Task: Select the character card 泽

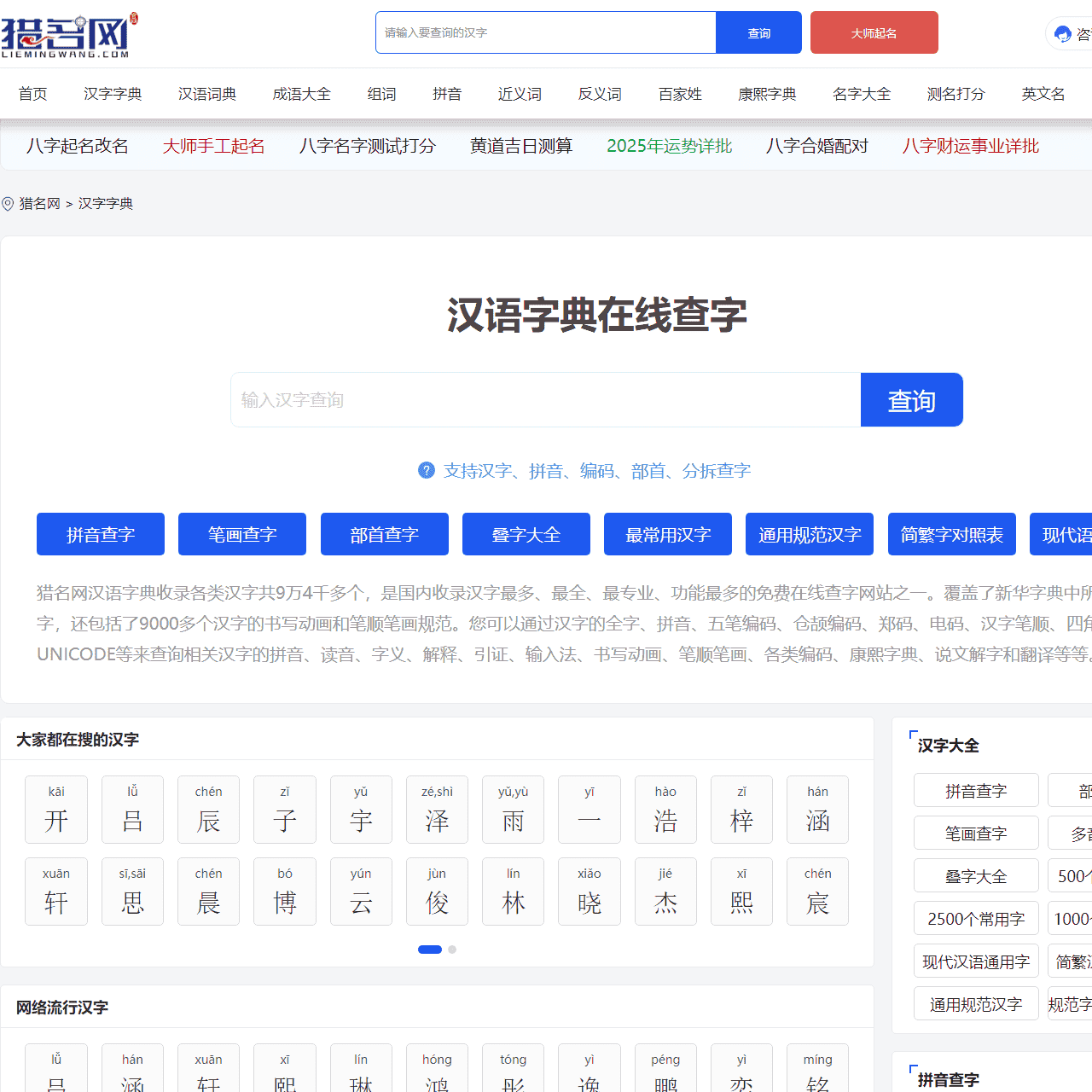Action: point(437,809)
